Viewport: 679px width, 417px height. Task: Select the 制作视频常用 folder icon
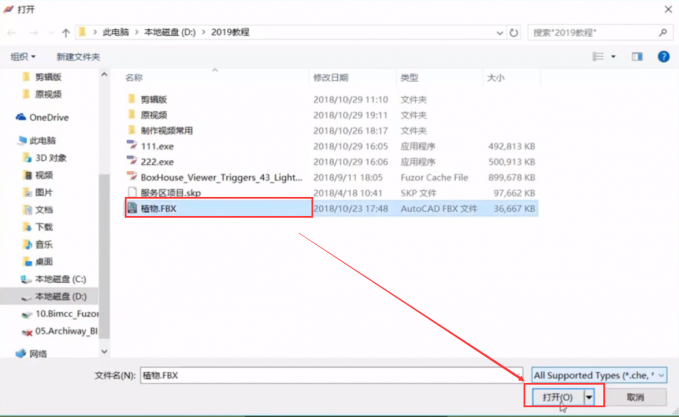[132, 130]
